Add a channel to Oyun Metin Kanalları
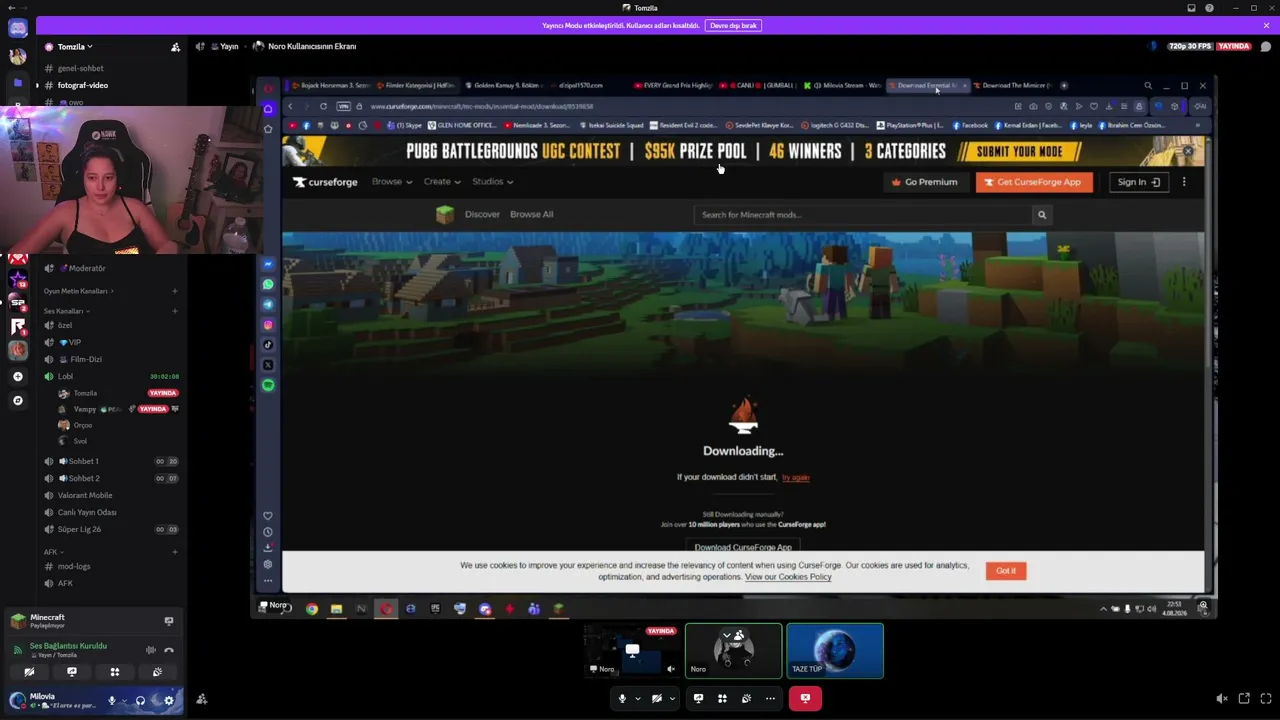Image resolution: width=1280 pixels, height=720 pixels. pyautogui.click(x=174, y=291)
